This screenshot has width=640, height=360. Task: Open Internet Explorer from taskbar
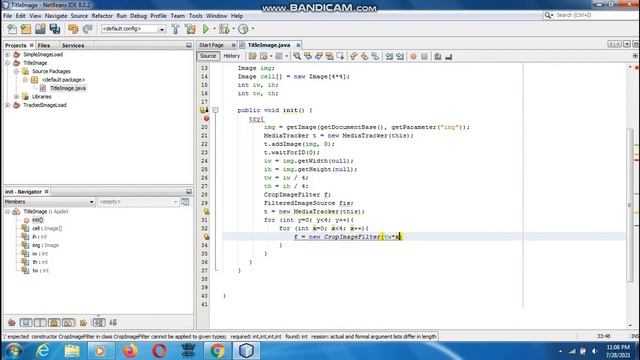42,351
